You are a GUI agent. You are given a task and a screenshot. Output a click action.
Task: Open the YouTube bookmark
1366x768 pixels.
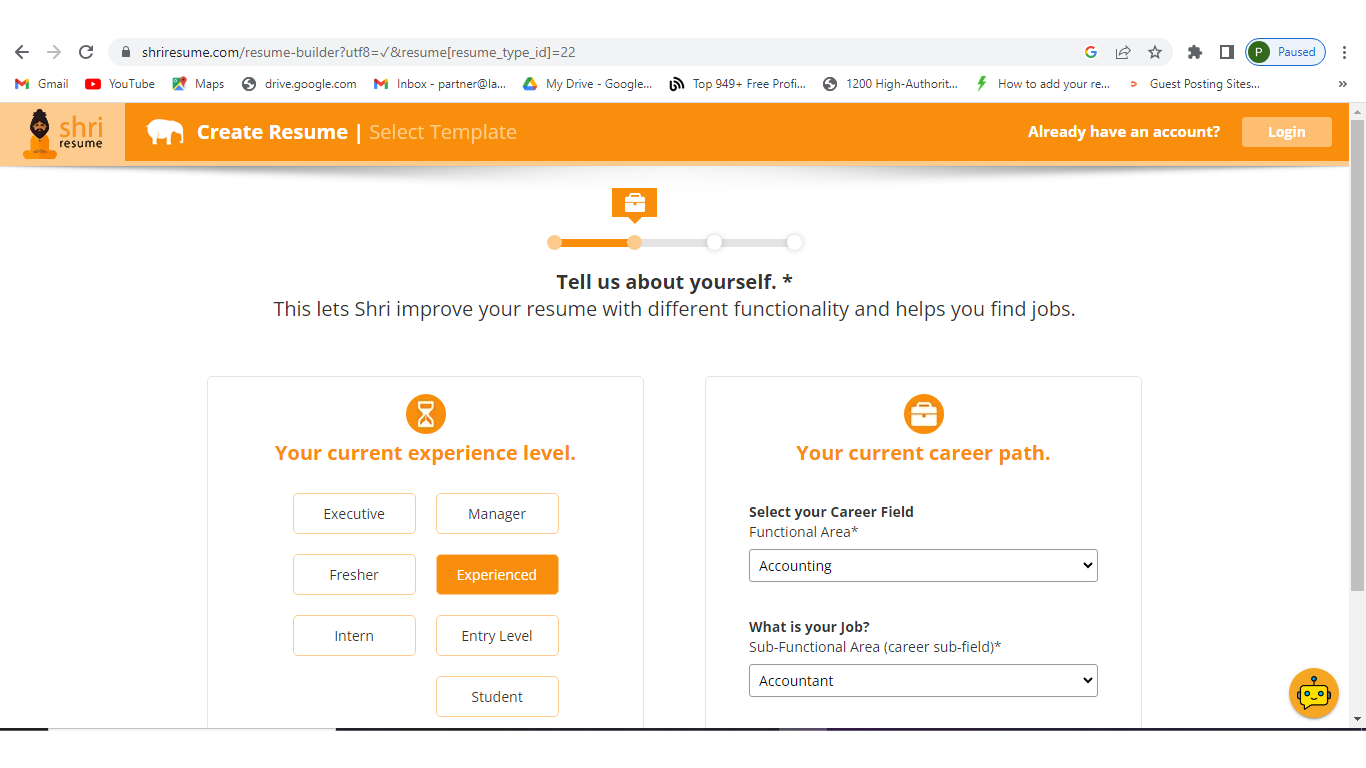[x=120, y=84]
